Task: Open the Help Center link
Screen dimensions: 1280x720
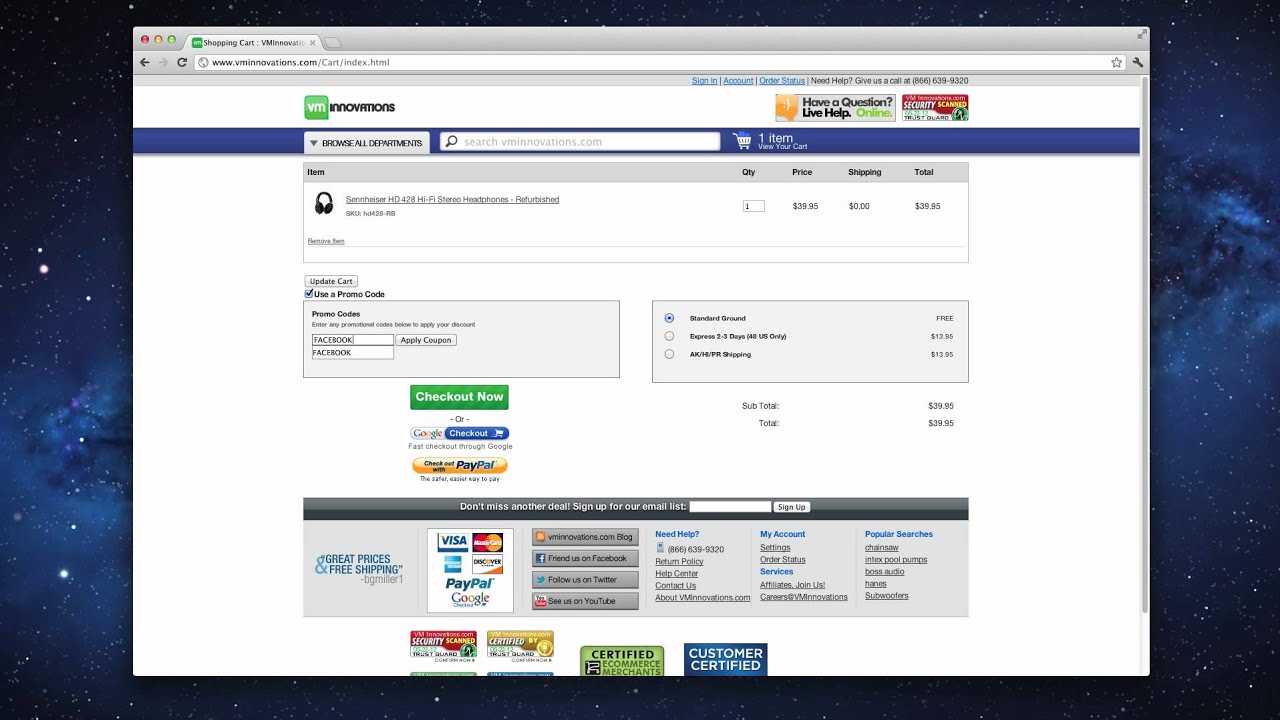Action: (676, 574)
